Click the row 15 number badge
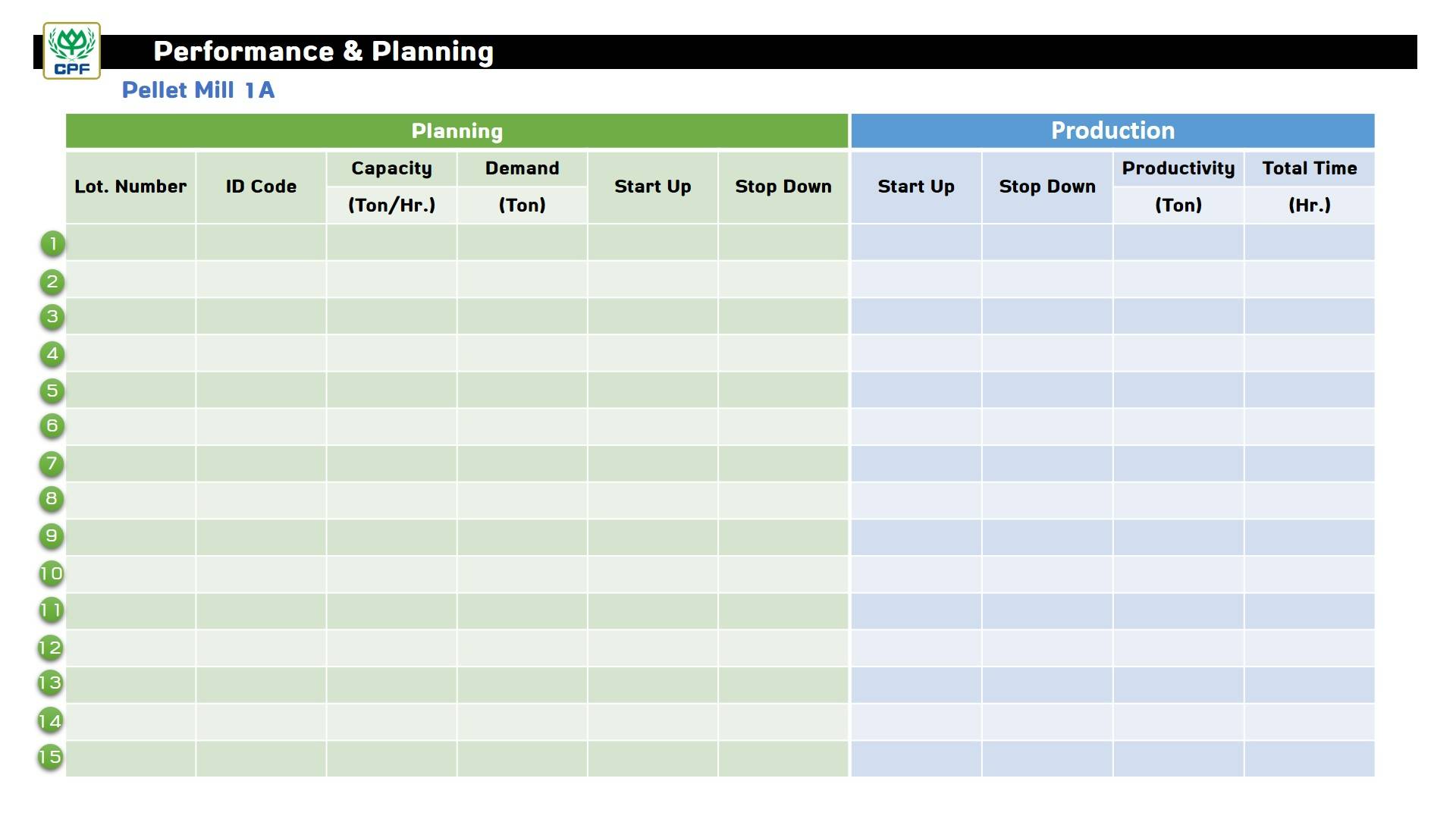 51,756
